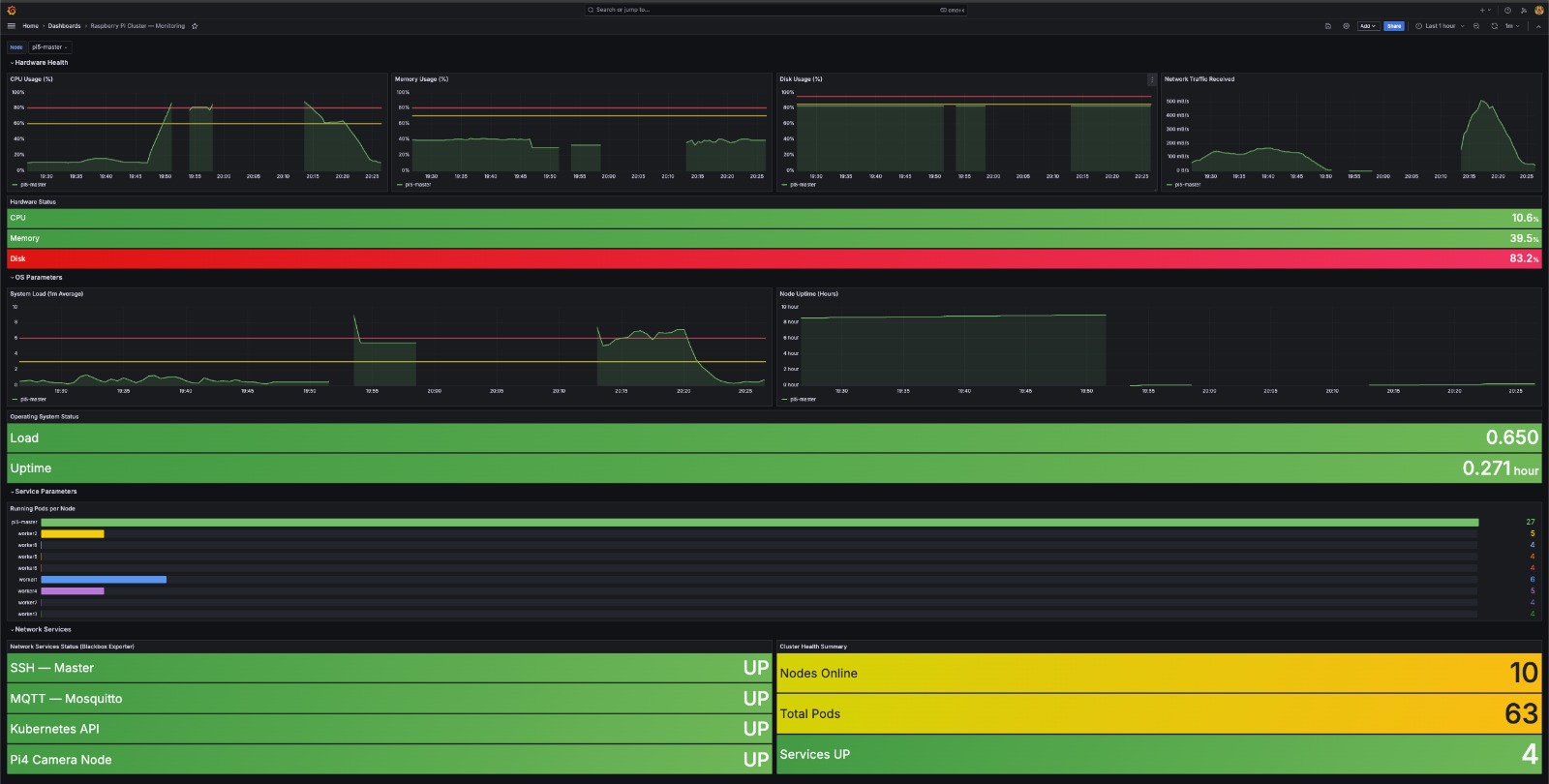Click the Operating System Status title
1549x784 pixels.
pyautogui.click(x=45, y=416)
